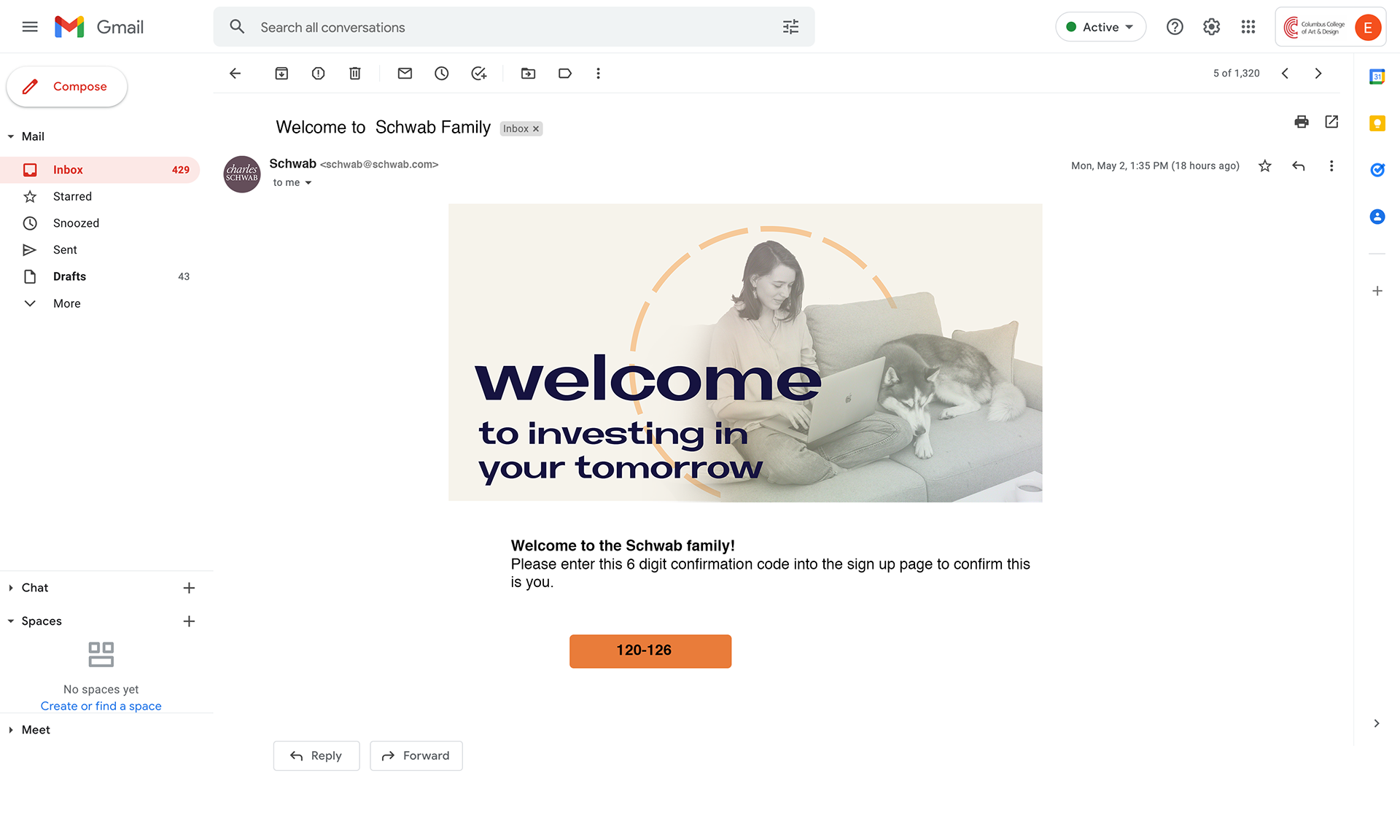
Task: Mark the email as unread
Action: (405, 74)
